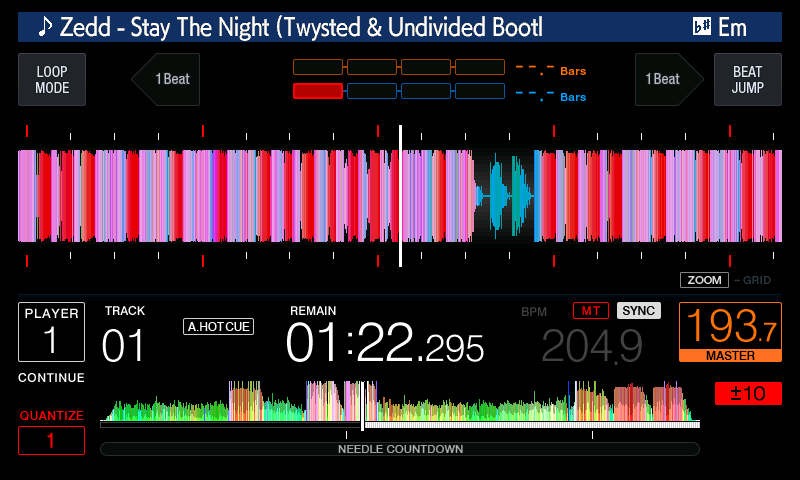Click the BPM label
Viewport: 800px width, 480px height.
(534, 312)
